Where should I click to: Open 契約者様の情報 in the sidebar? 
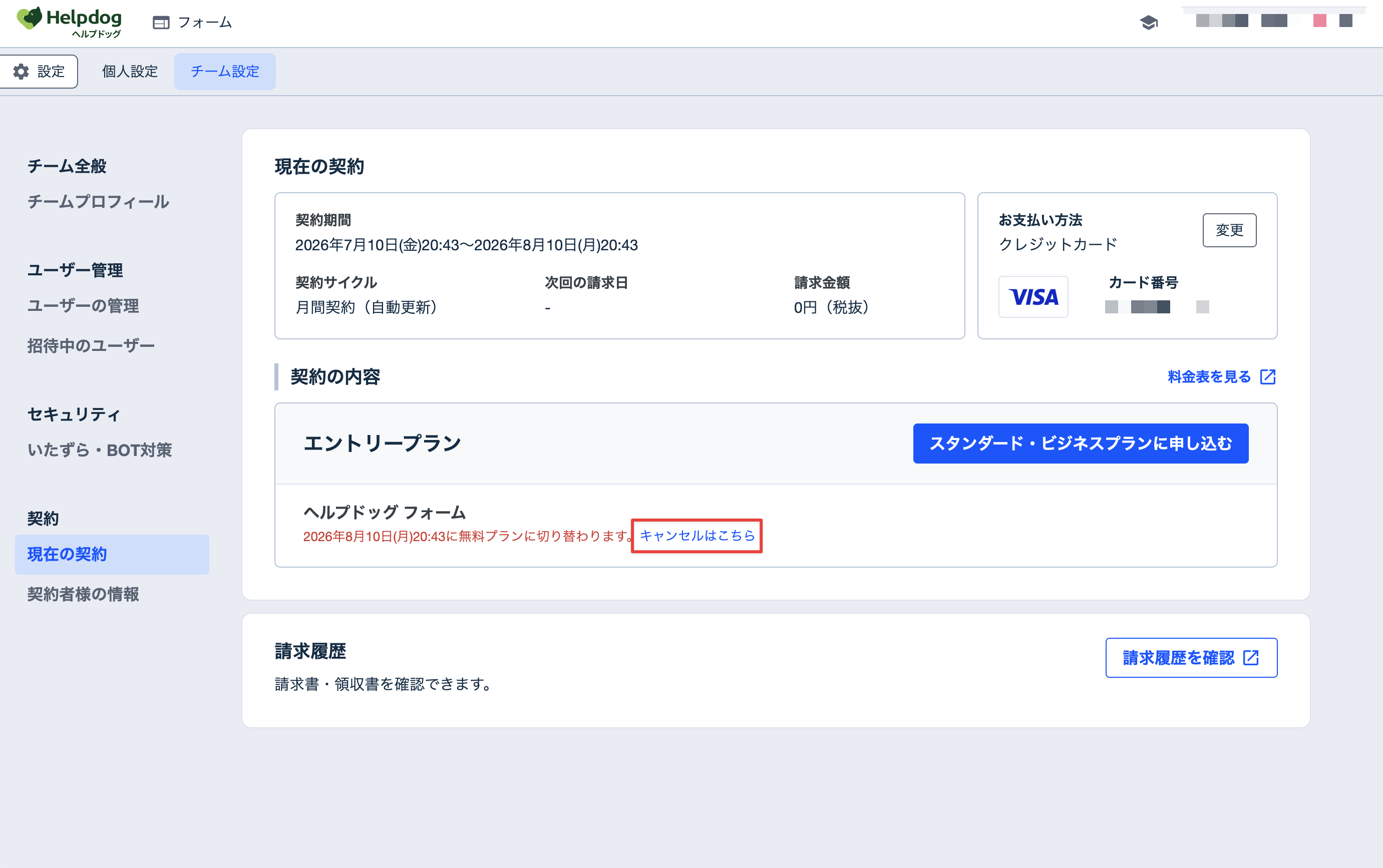coord(83,594)
